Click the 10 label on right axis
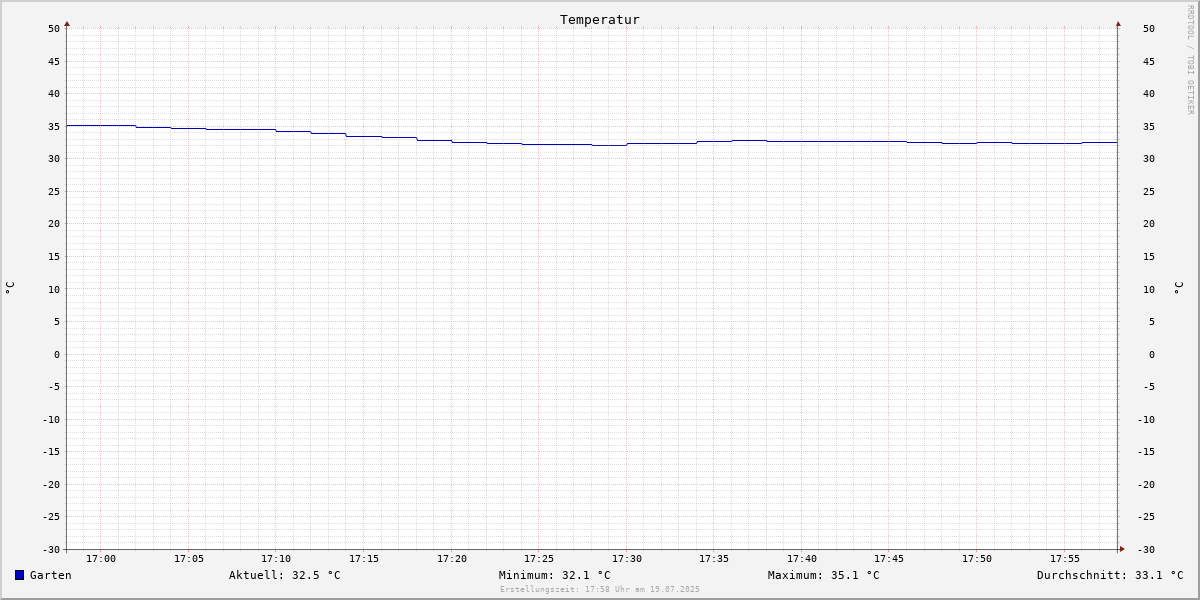 click(x=1149, y=290)
